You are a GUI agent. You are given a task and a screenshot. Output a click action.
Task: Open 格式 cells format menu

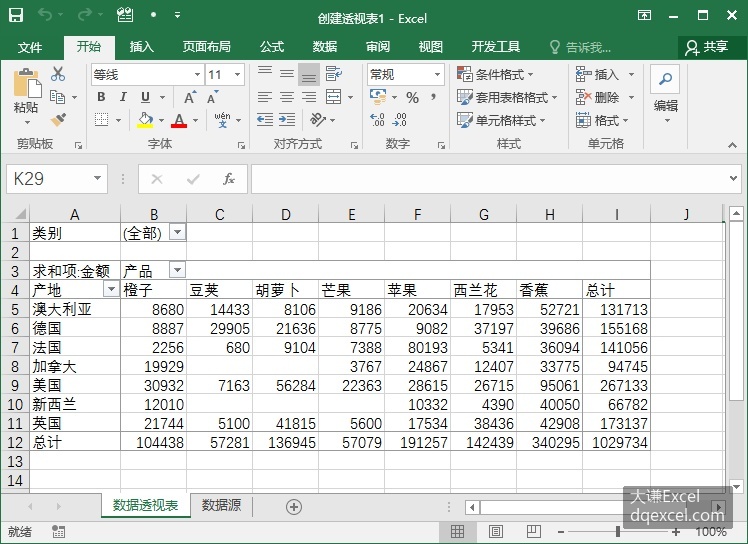602,120
